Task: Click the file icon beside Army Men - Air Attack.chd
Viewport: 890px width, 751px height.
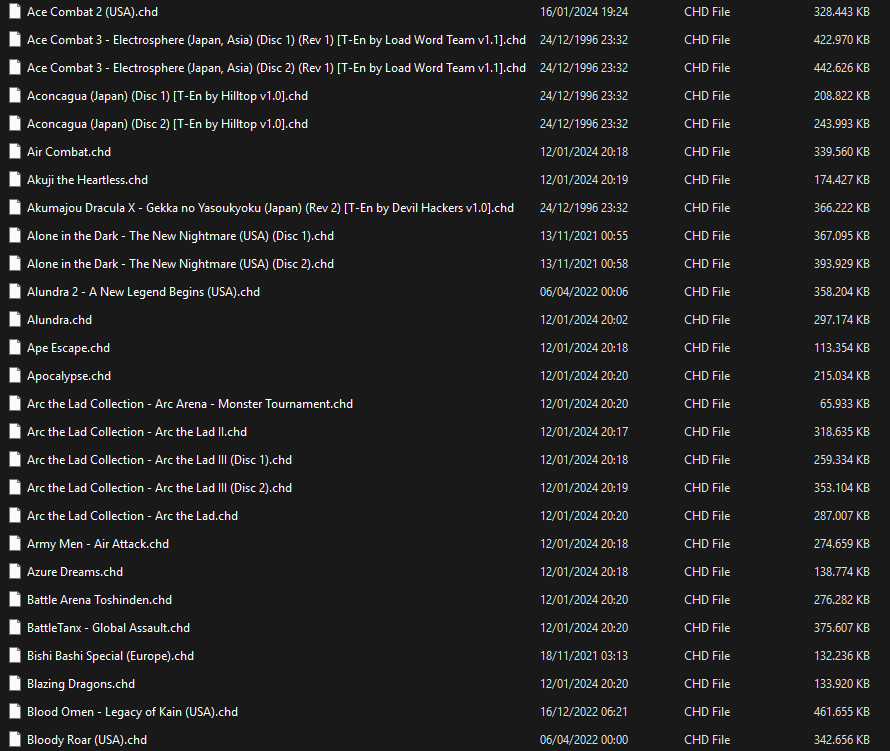Action: 15,544
